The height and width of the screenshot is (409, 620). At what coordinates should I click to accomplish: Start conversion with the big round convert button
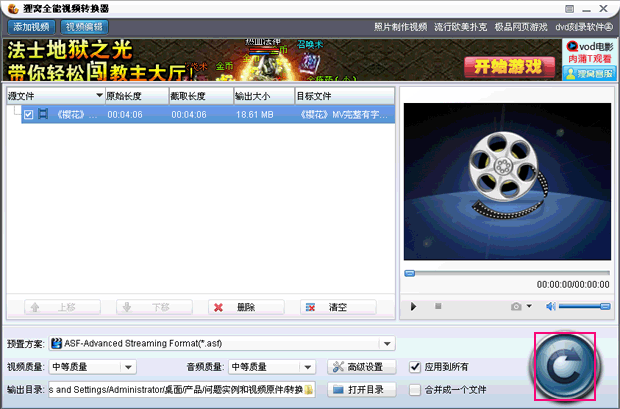pyautogui.click(x=565, y=366)
